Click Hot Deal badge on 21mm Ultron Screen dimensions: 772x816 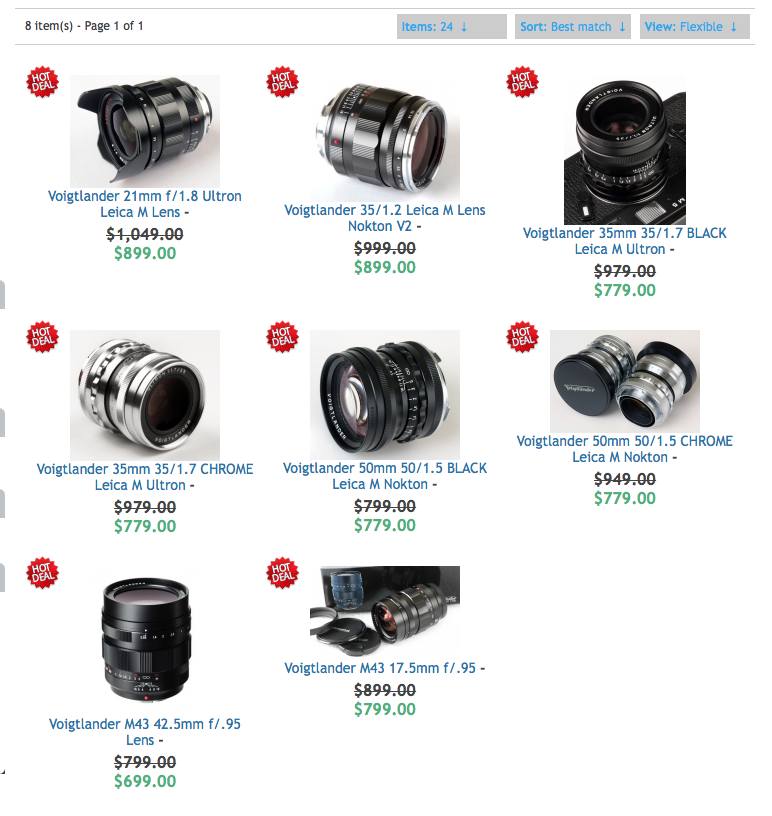43,82
